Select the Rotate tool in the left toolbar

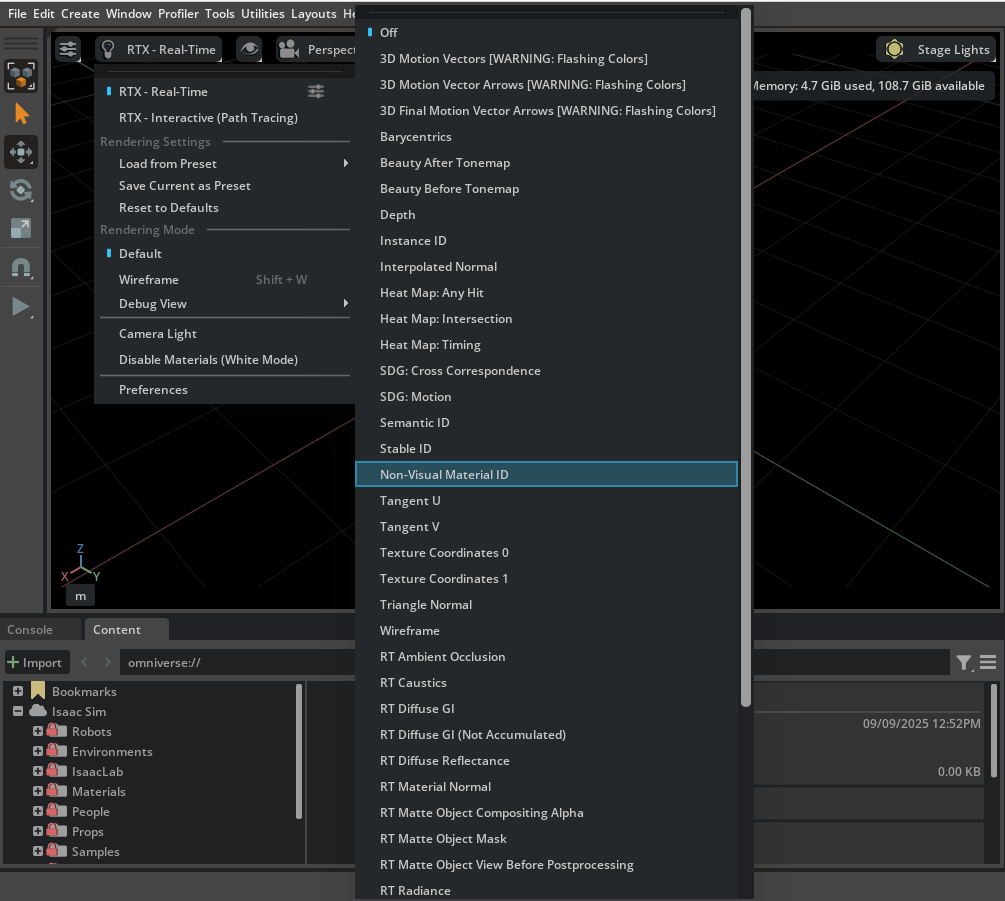pos(22,190)
